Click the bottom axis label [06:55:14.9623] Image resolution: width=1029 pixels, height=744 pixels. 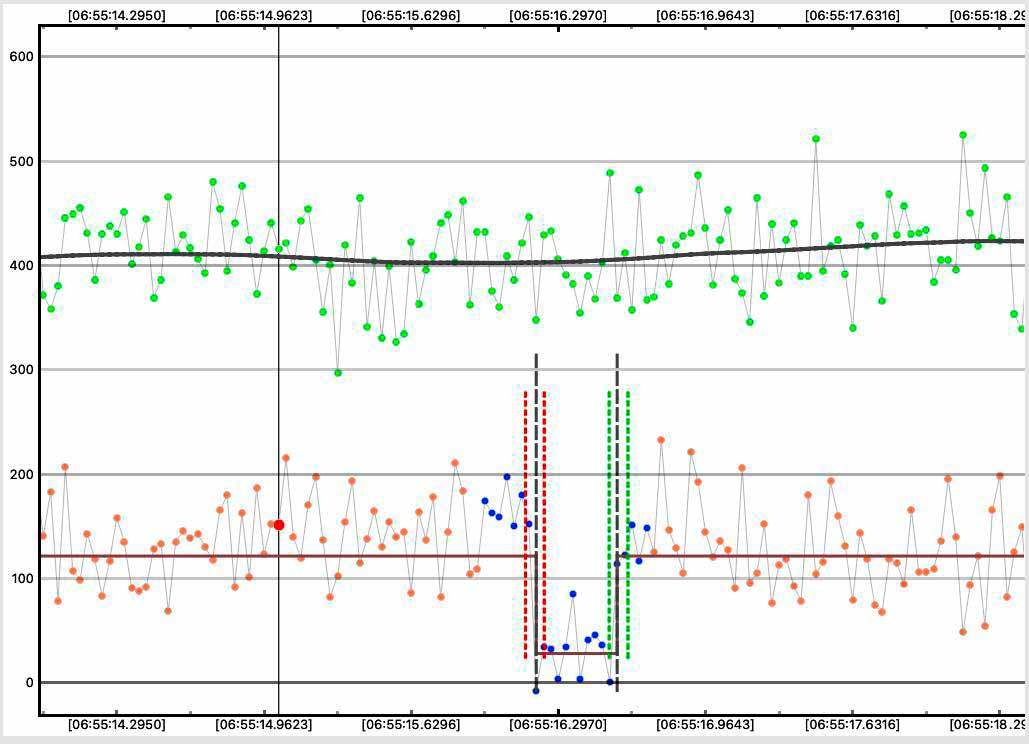point(264,724)
